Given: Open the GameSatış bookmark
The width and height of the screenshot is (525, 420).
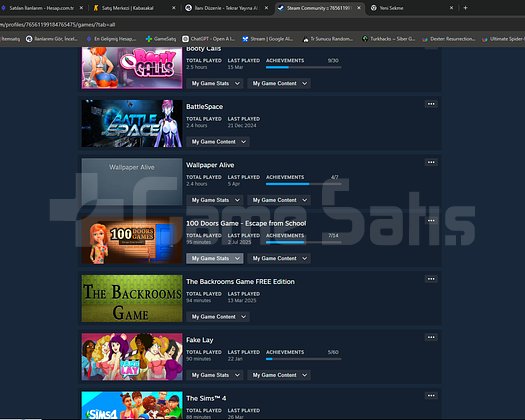Looking at the screenshot, I should [x=161, y=39].
